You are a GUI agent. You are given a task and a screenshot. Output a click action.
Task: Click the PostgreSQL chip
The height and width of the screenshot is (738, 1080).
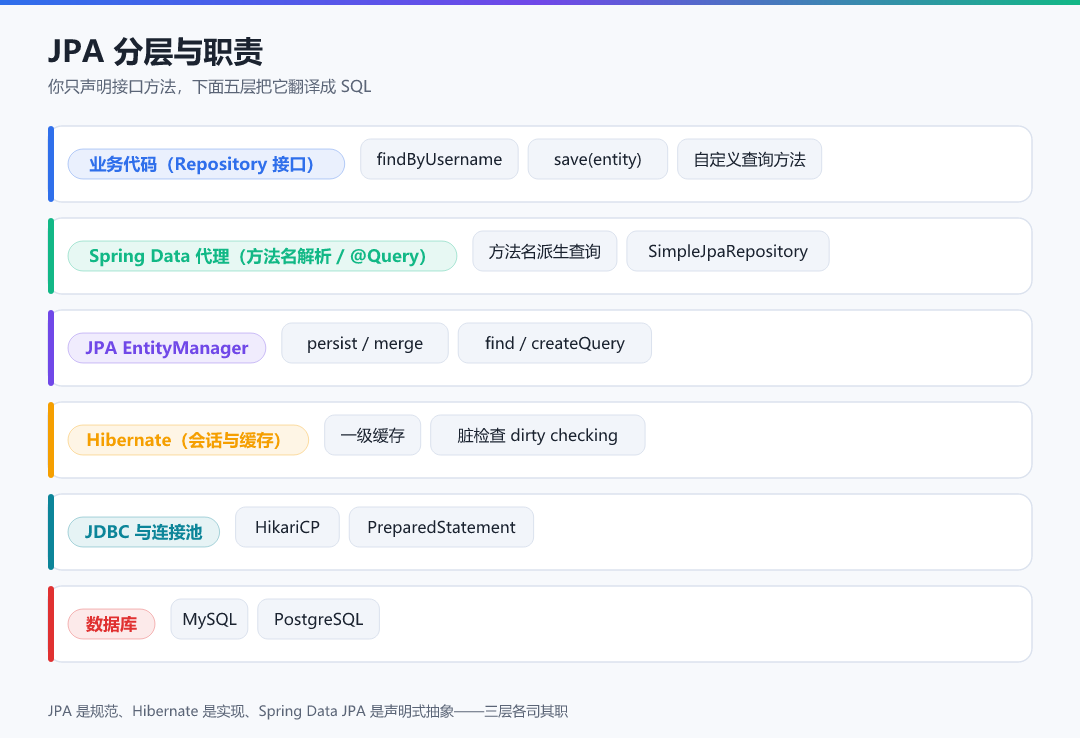tap(318, 619)
